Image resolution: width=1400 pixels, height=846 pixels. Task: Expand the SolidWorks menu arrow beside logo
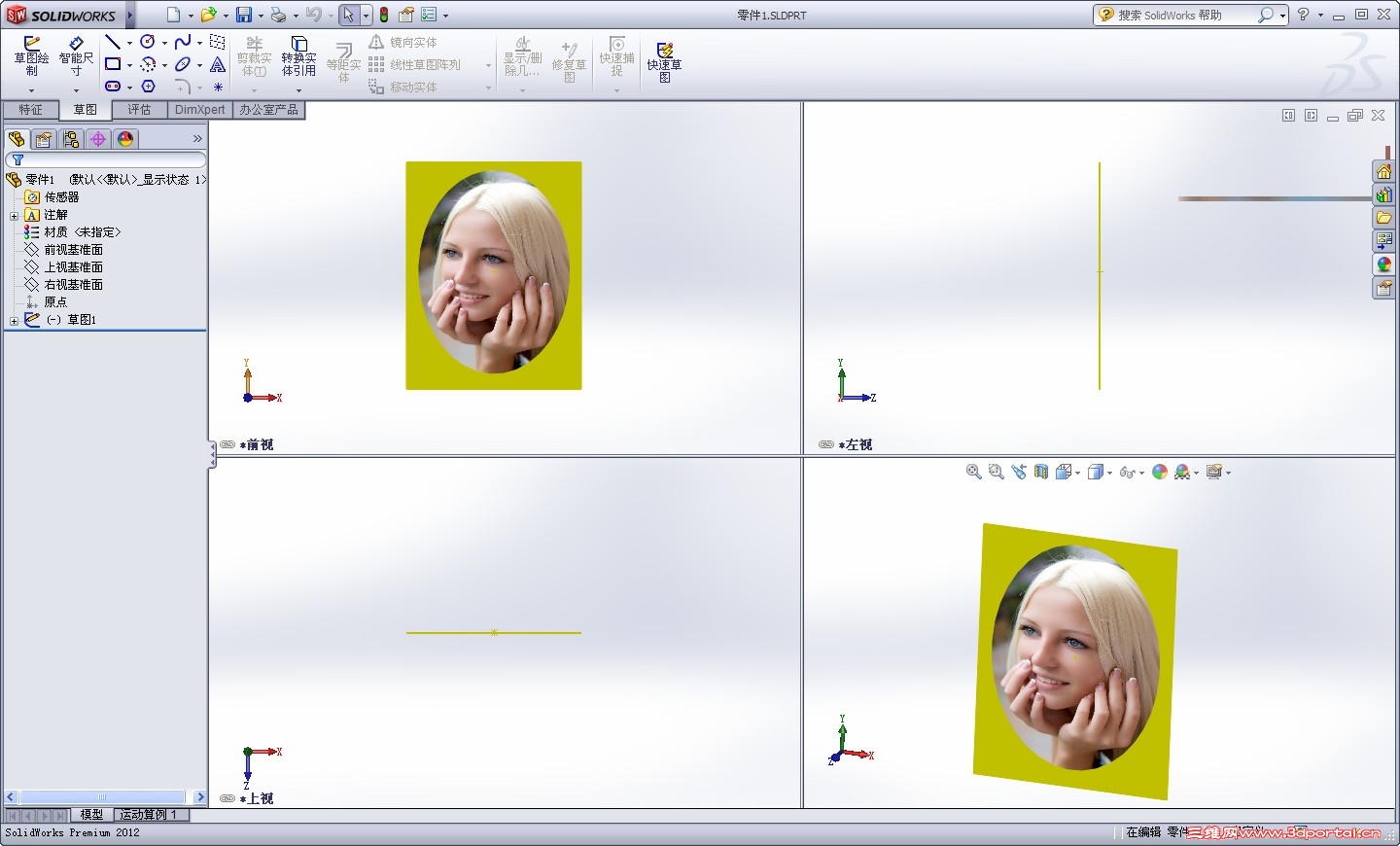pyautogui.click(x=129, y=15)
